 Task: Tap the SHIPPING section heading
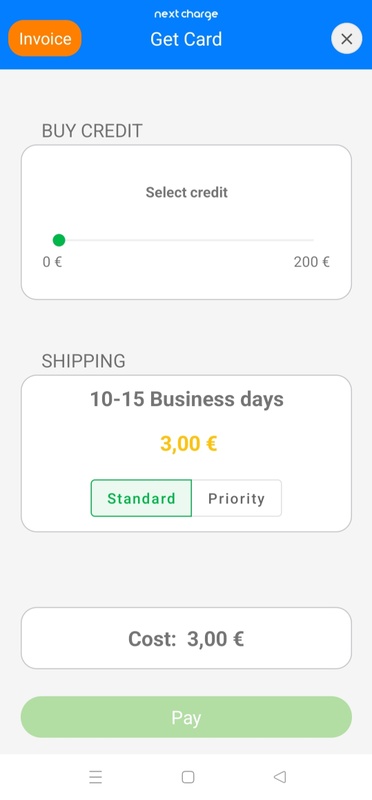(84, 361)
